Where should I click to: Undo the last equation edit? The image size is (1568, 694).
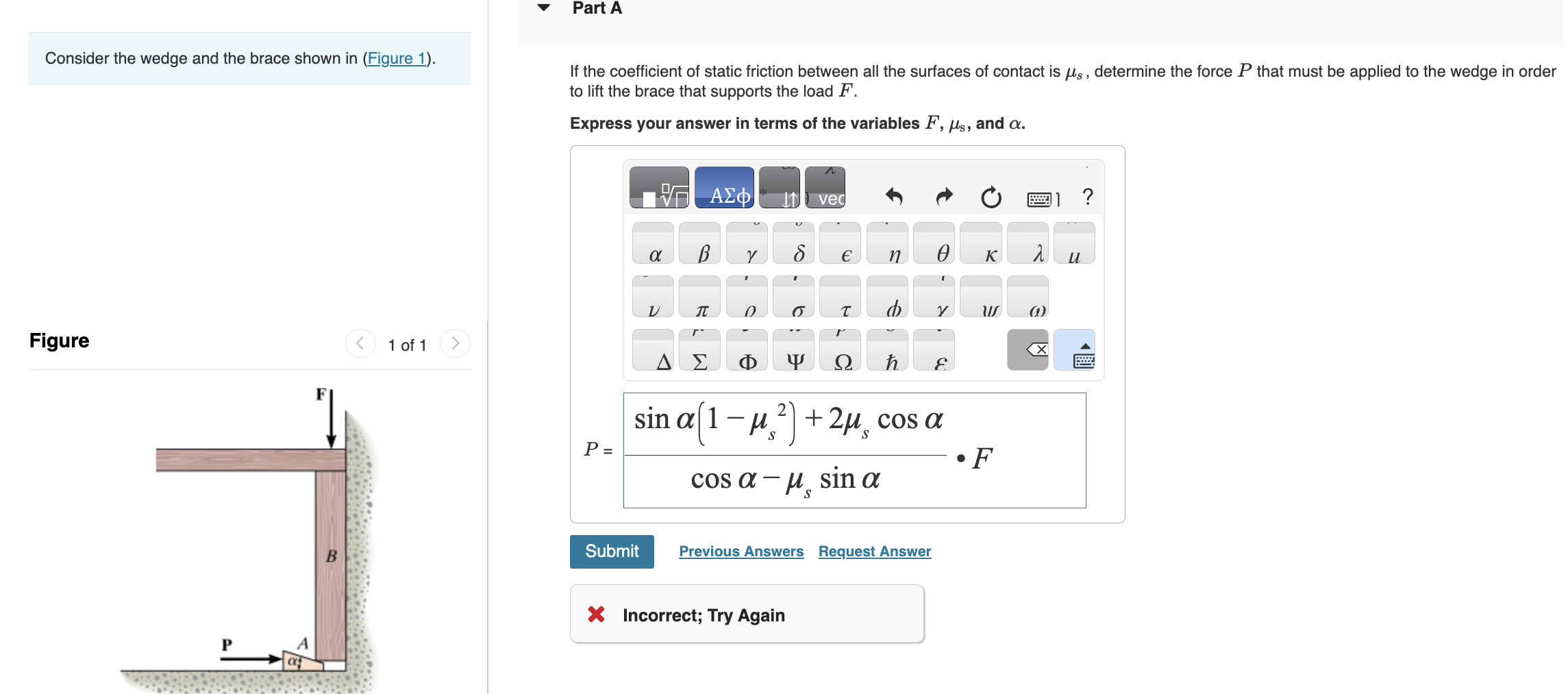tap(895, 197)
